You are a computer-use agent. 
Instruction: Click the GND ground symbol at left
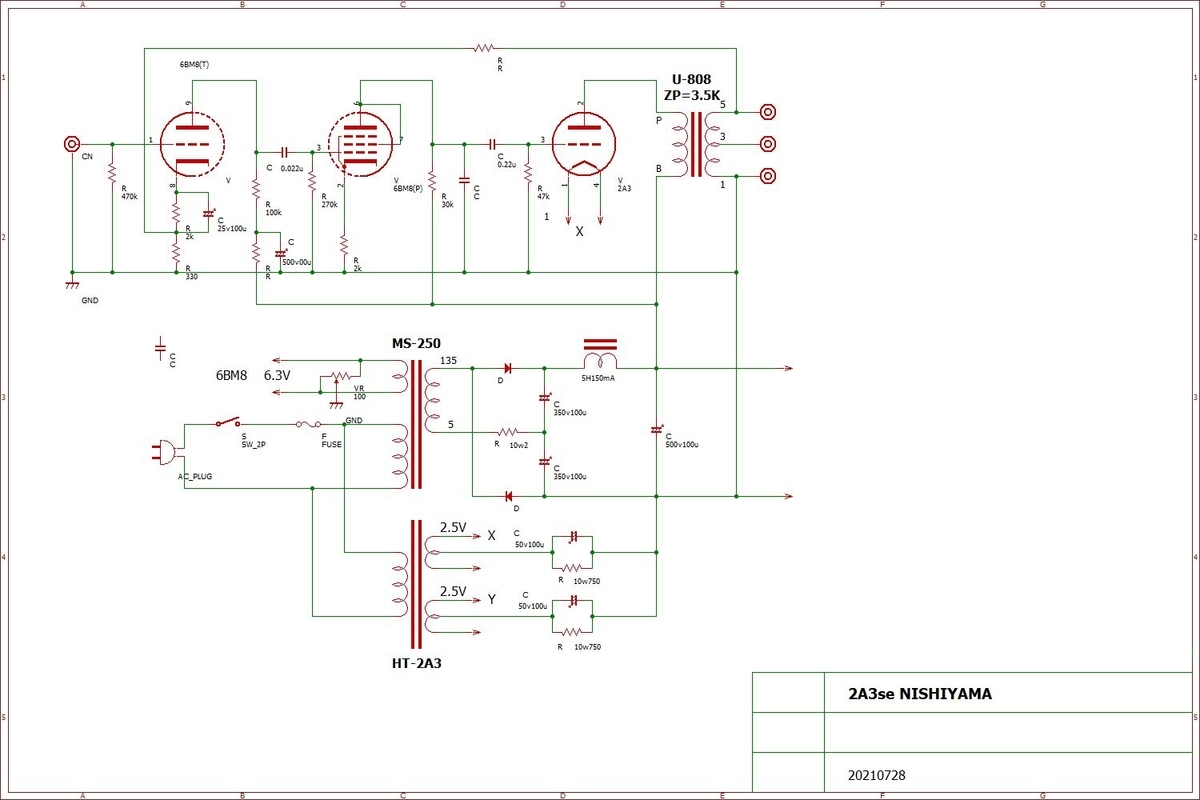tap(72, 284)
